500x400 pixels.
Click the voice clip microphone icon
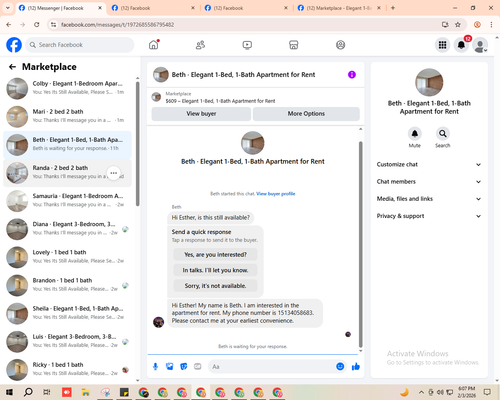(155, 367)
